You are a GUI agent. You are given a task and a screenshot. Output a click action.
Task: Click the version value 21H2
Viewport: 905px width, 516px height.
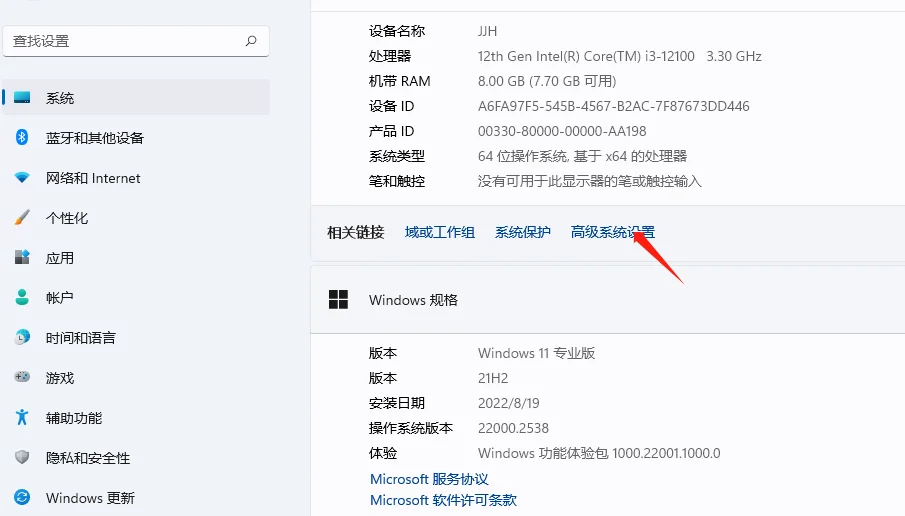click(493, 378)
